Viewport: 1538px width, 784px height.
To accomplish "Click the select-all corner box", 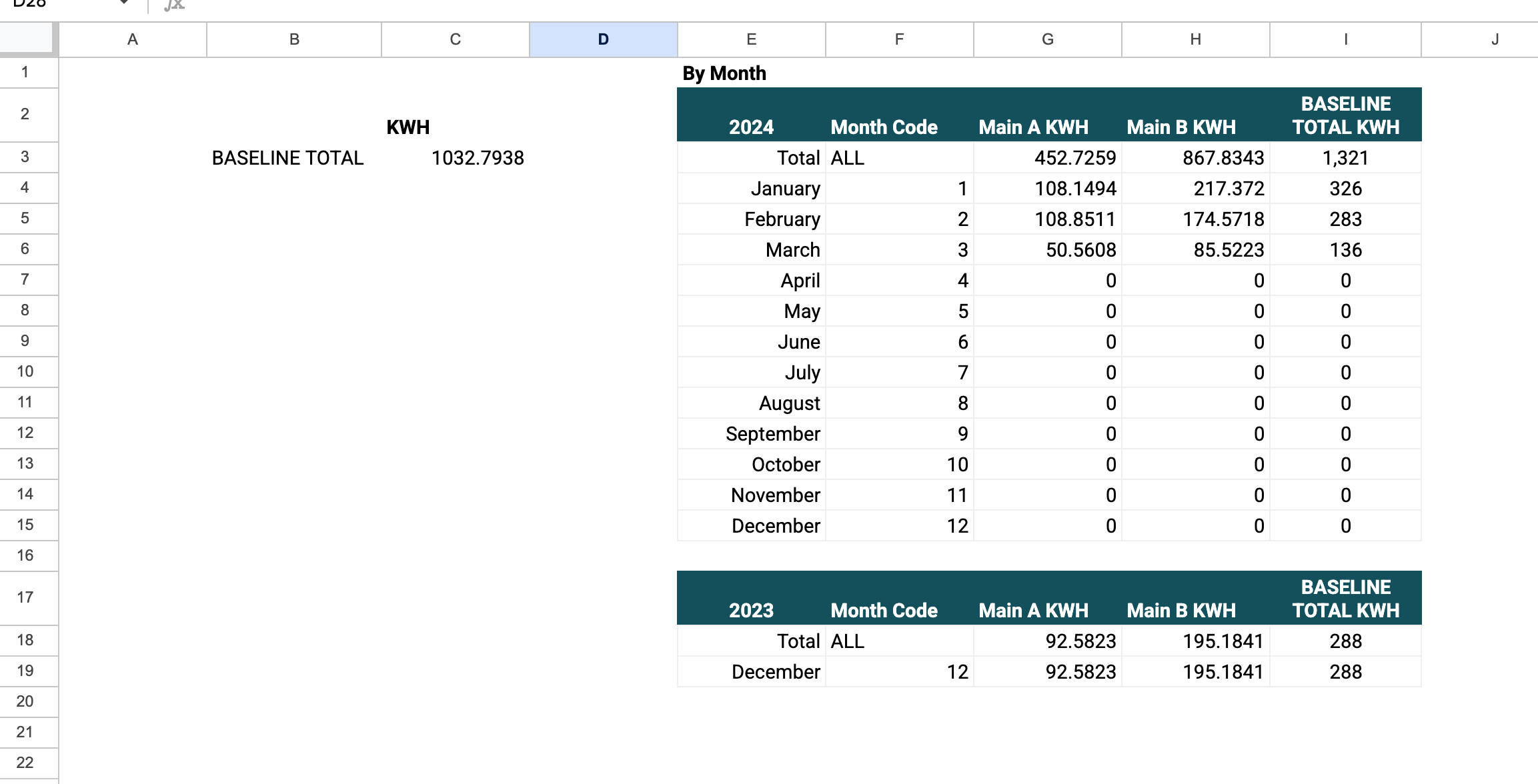I will 27,39.
